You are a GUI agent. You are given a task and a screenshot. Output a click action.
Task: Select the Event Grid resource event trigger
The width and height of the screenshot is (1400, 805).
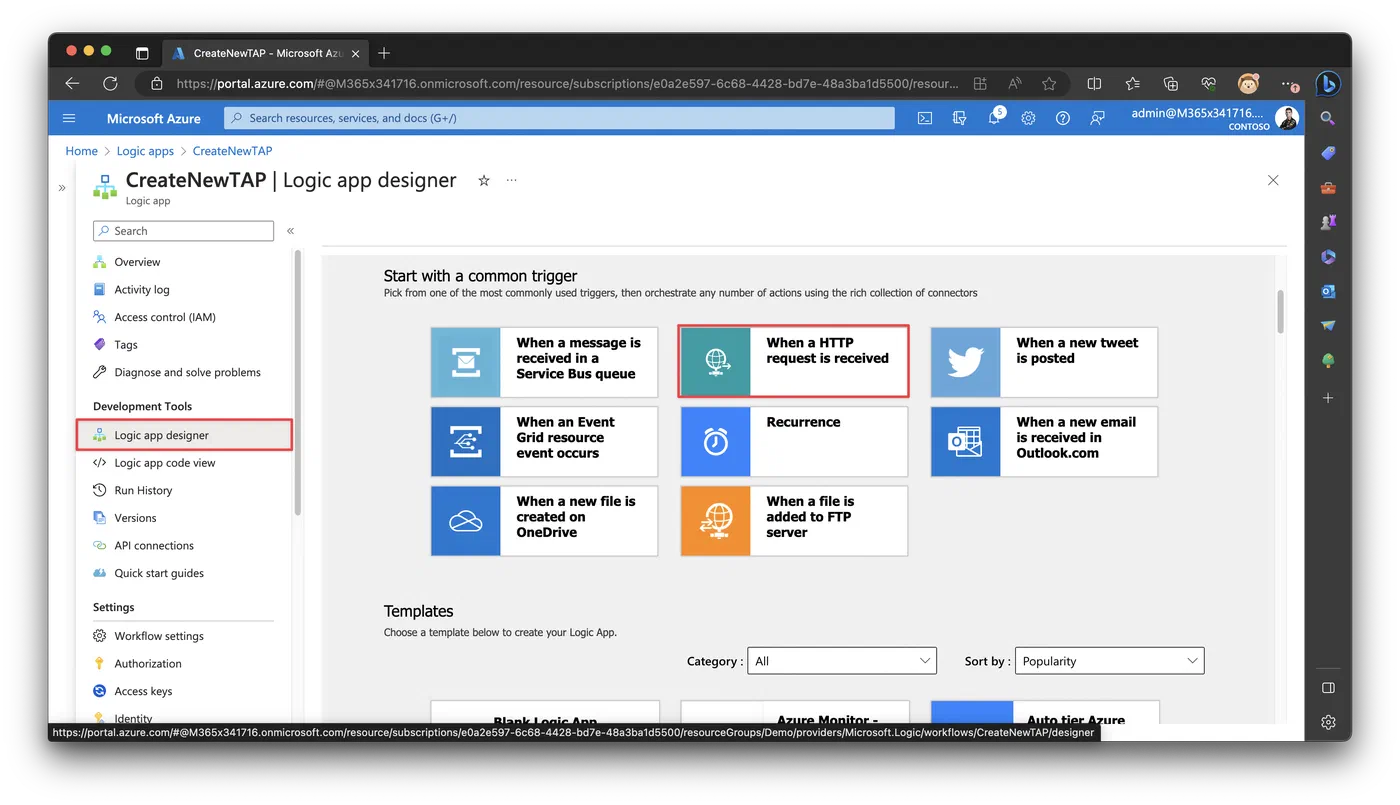pos(544,441)
